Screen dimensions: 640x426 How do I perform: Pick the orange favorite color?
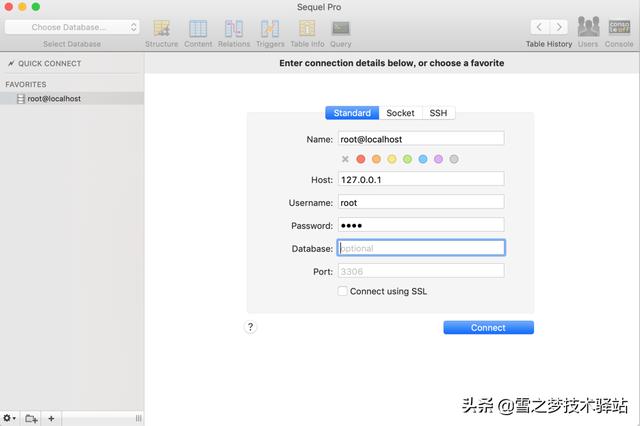click(x=376, y=159)
